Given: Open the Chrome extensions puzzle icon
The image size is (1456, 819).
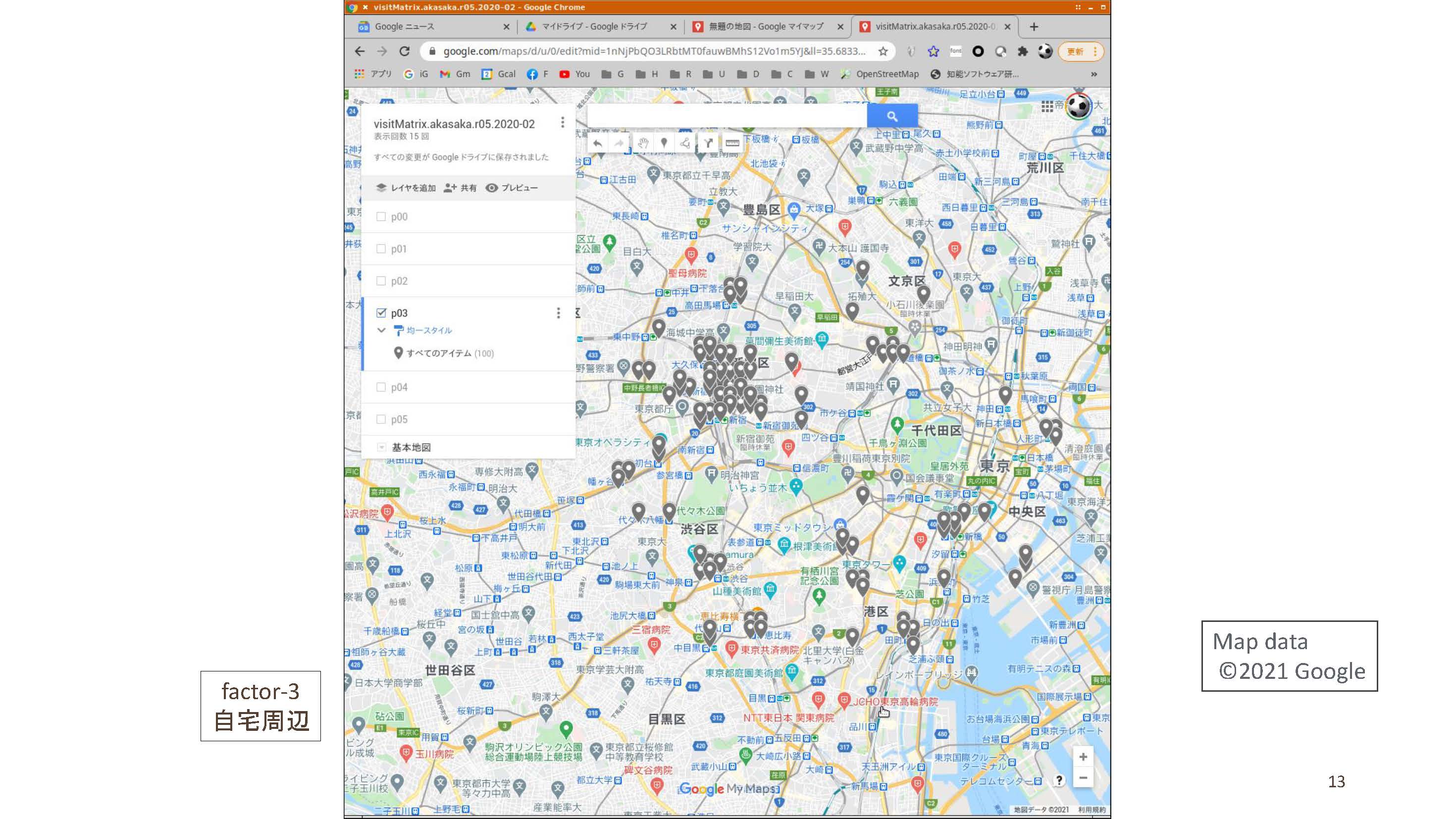Looking at the screenshot, I should point(1023,51).
